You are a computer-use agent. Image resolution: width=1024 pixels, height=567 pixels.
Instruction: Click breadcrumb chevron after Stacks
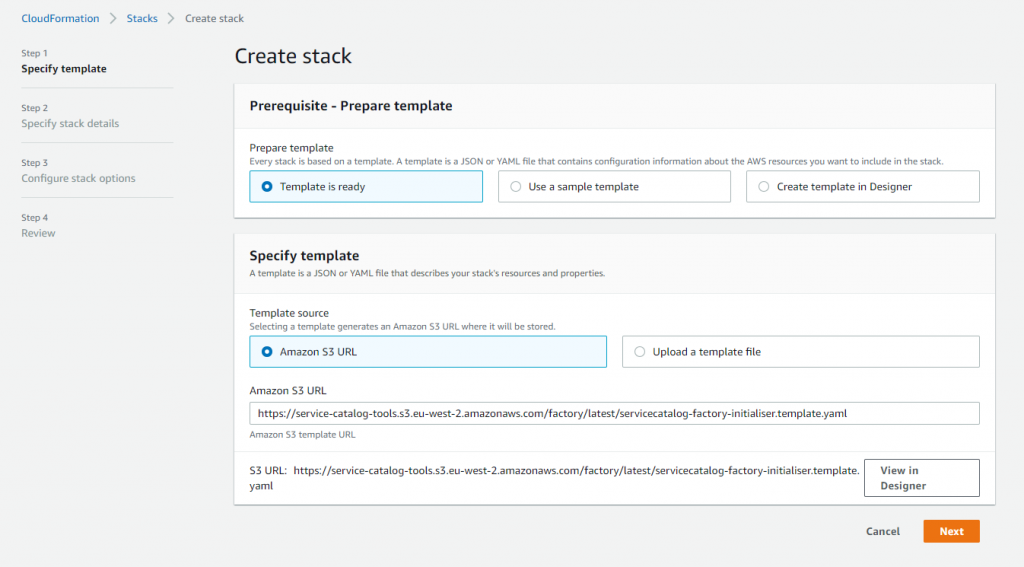point(171,18)
